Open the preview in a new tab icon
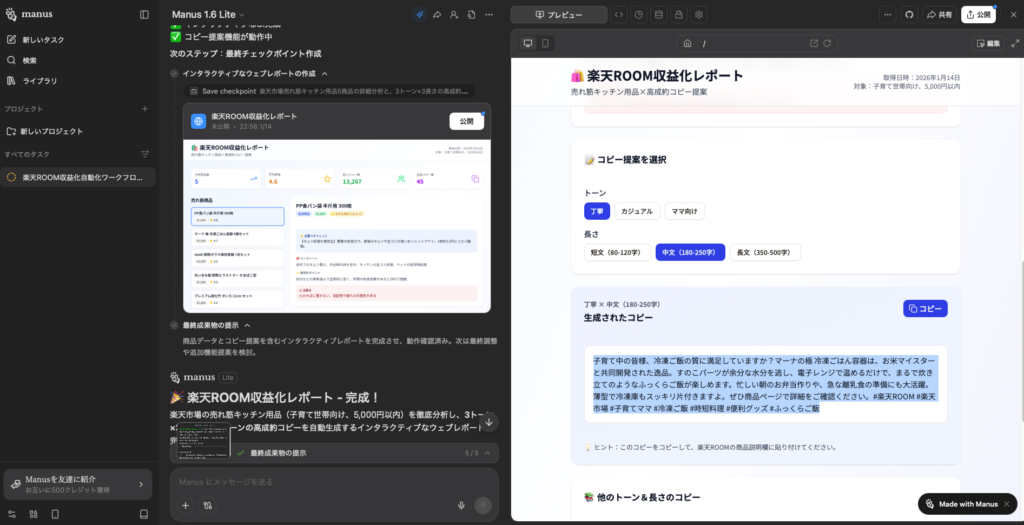Image resolution: width=1024 pixels, height=525 pixels. [814, 43]
